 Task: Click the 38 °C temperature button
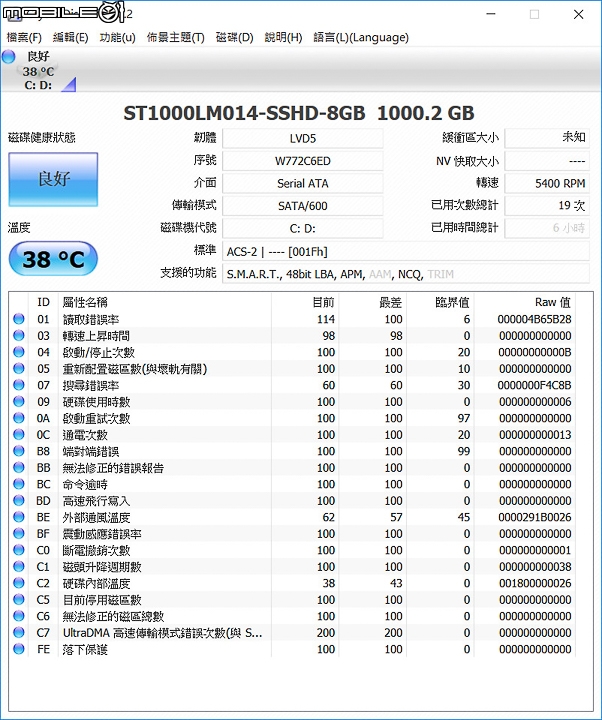coord(53,259)
